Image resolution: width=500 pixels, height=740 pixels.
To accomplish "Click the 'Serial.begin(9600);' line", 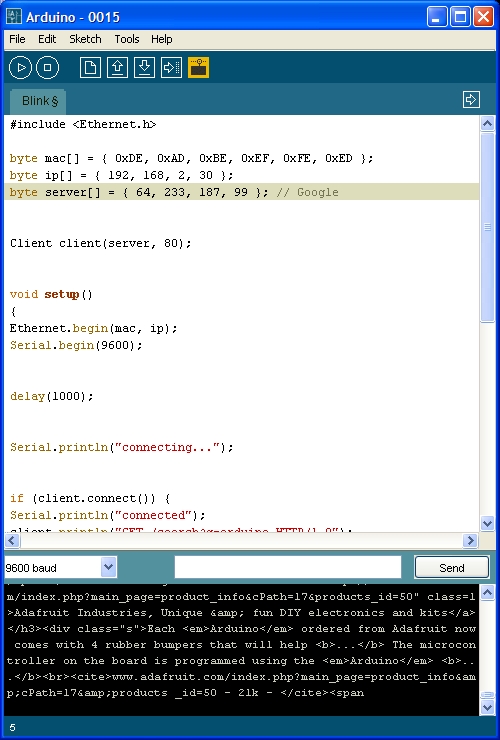I will point(76,345).
